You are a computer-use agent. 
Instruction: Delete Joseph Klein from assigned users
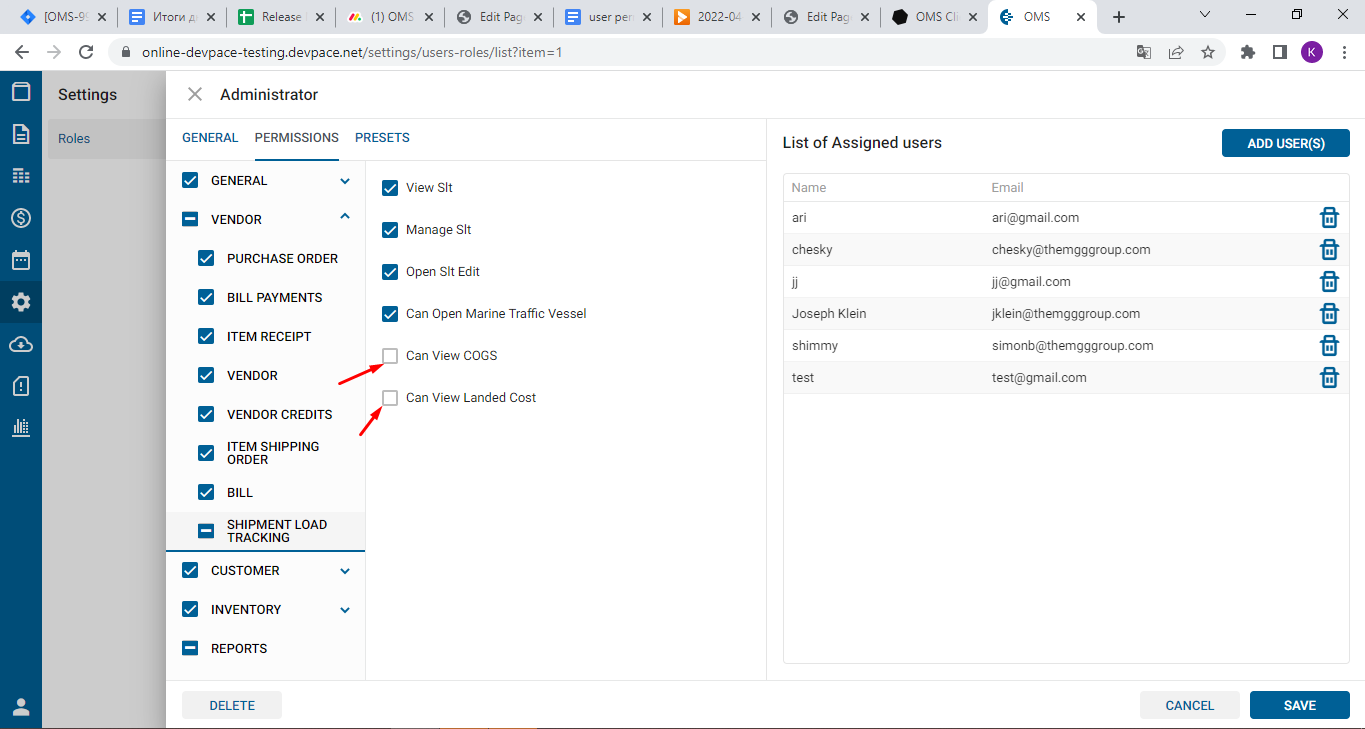click(1329, 313)
